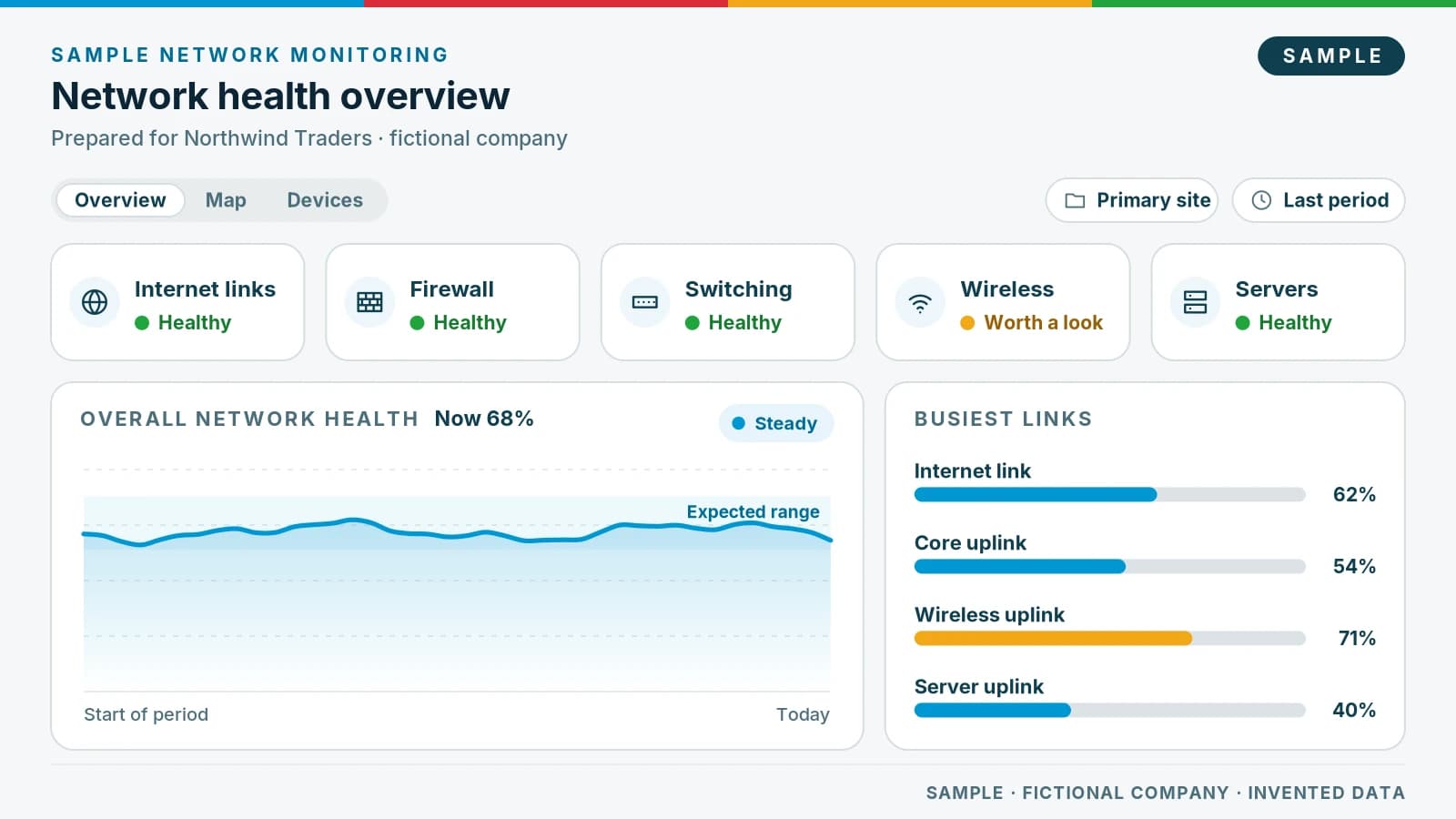The height and width of the screenshot is (819, 1456).
Task: Click the Start of period axis label
Action: (146, 714)
